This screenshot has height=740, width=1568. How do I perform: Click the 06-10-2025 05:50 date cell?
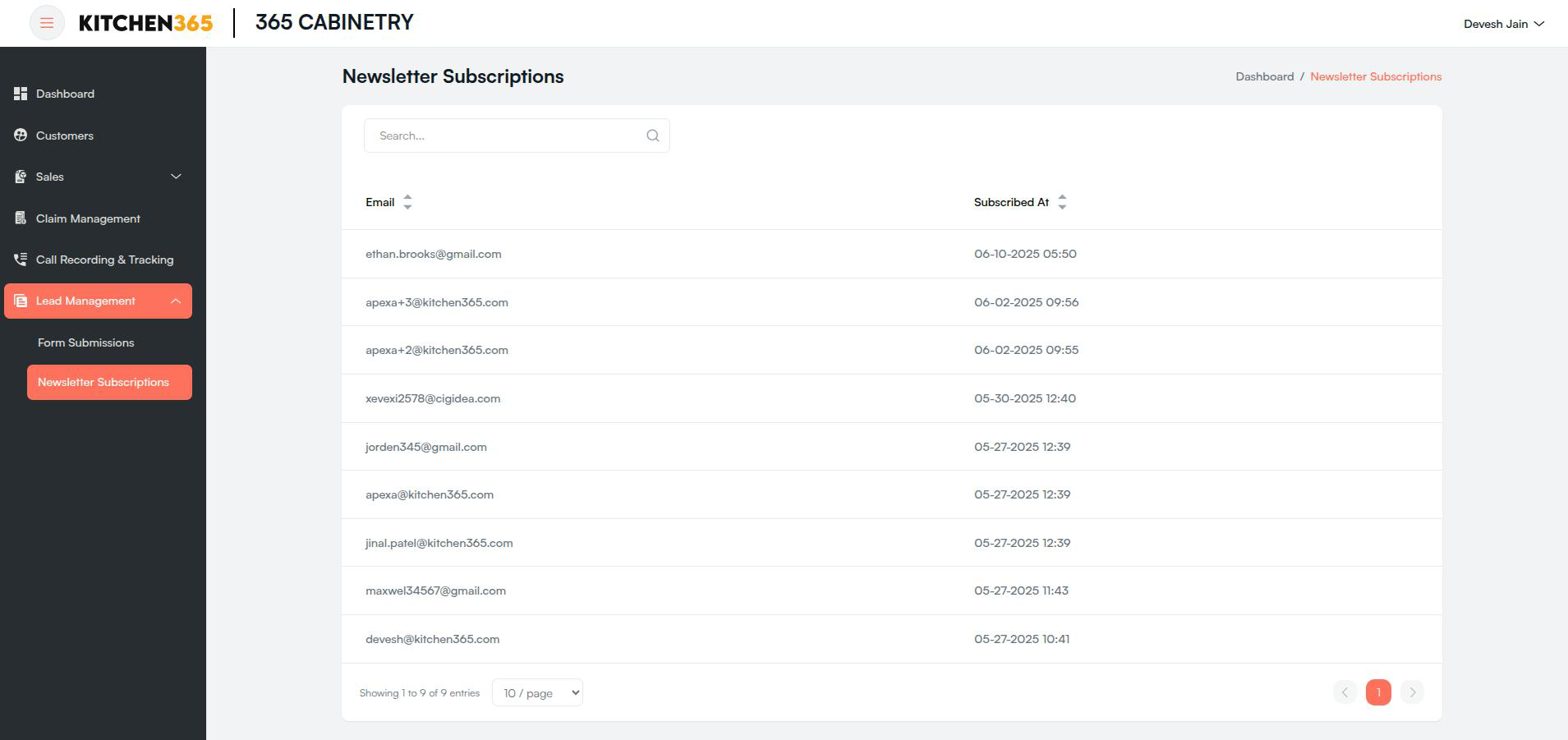click(x=1025, y=254)
